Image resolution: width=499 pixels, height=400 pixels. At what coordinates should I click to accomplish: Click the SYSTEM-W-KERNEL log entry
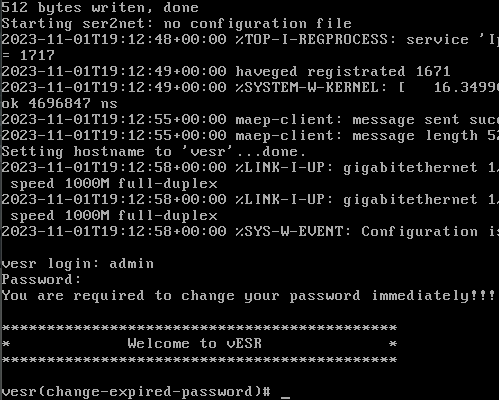(x=250, y=87)
